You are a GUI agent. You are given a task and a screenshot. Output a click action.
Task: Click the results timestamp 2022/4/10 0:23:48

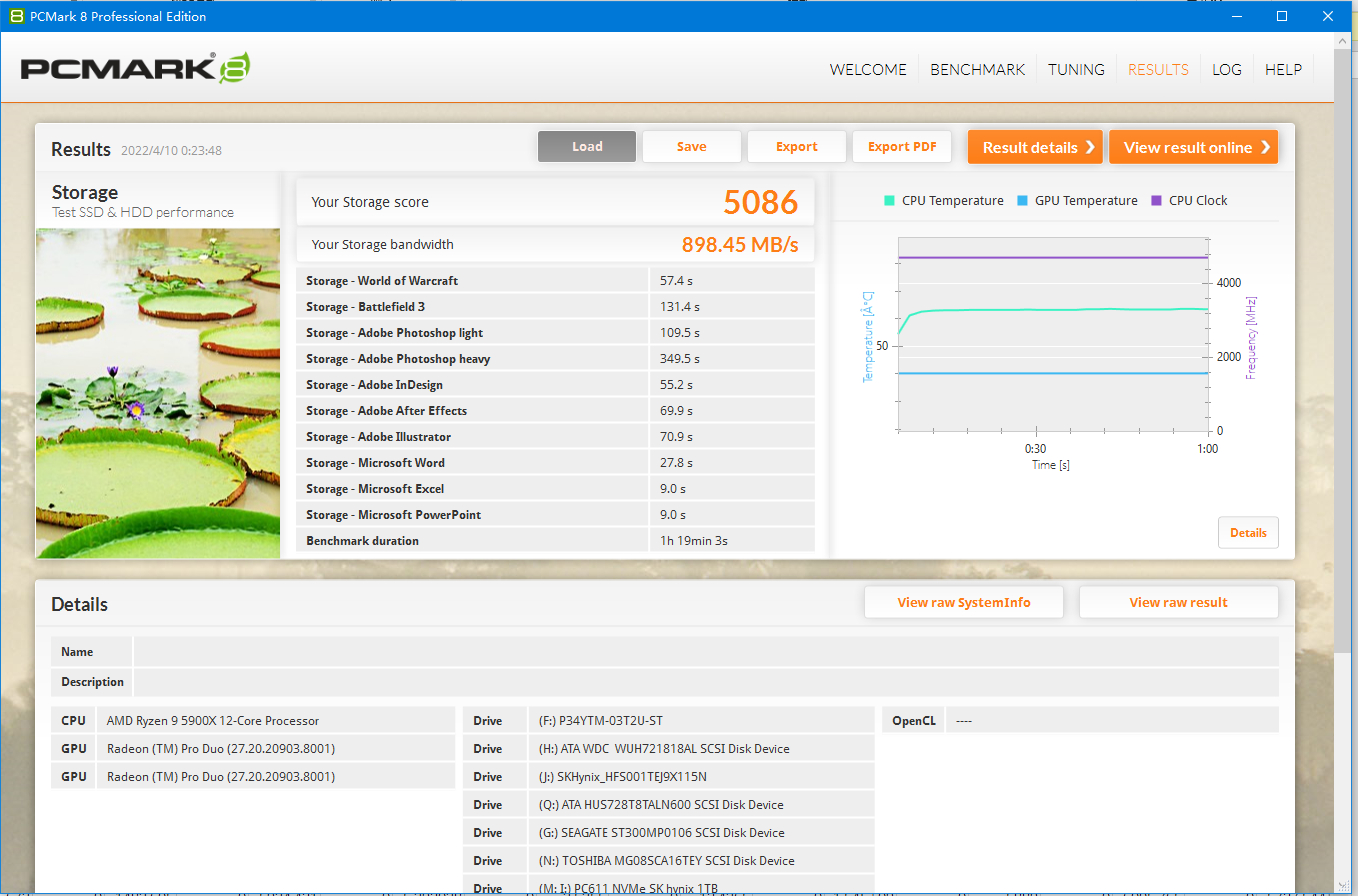171,151
